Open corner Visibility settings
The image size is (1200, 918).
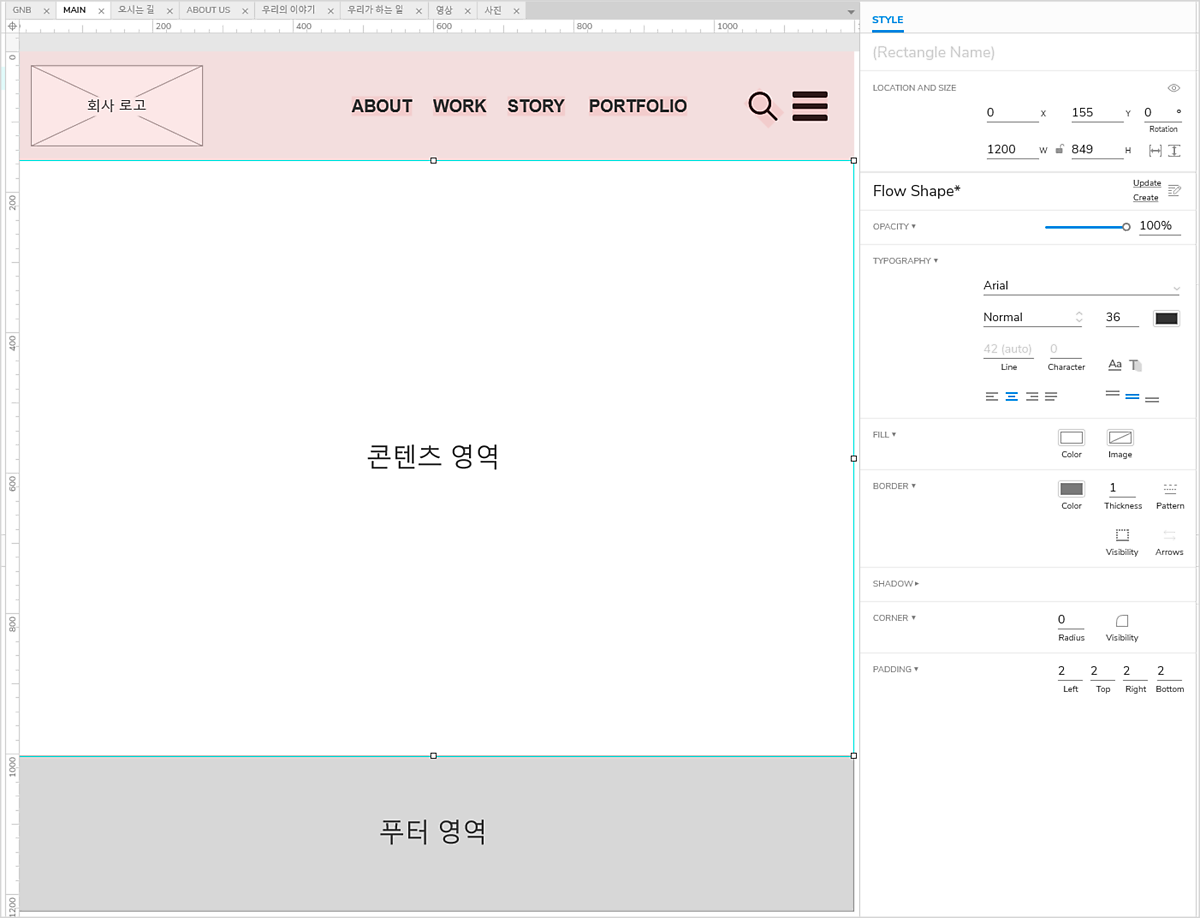tap(1121, 621)
